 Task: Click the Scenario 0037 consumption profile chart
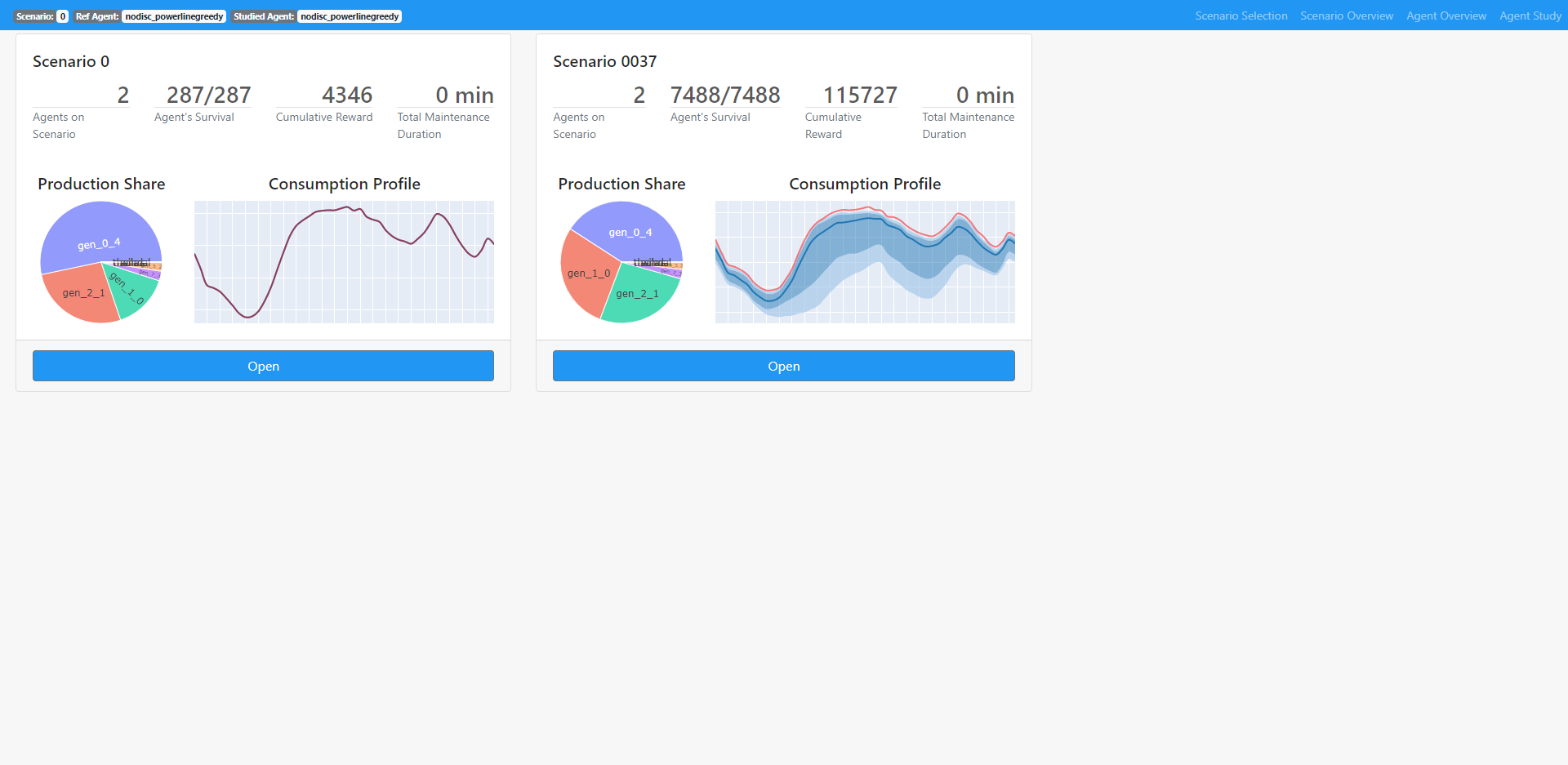[865, 262]
